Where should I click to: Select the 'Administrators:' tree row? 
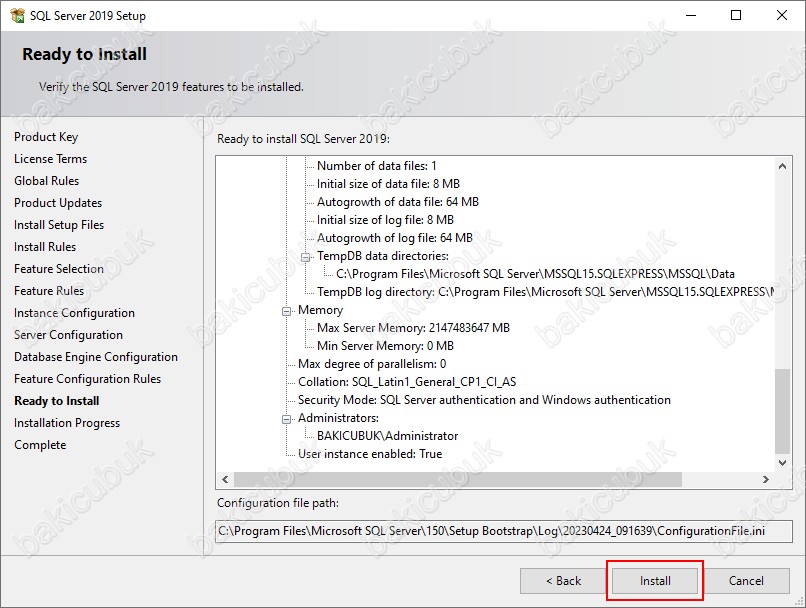338,418
